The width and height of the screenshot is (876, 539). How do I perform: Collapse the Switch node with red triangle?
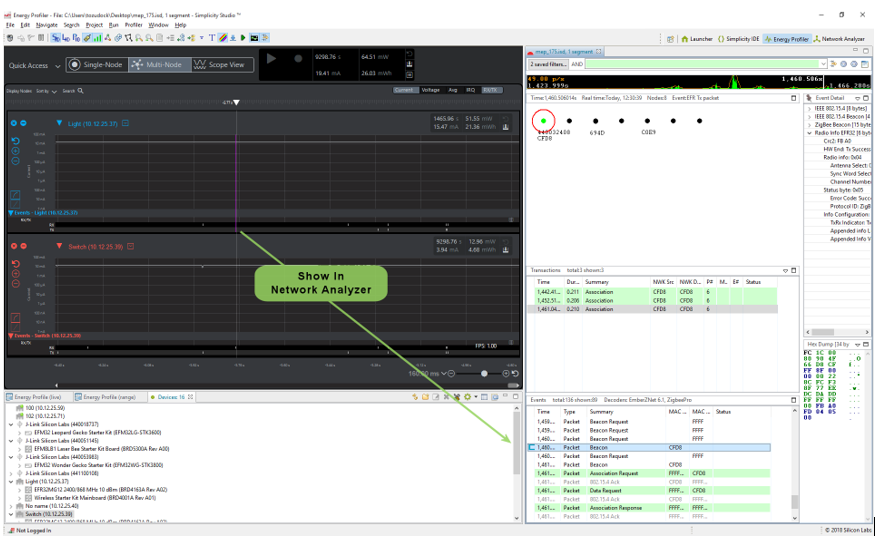(x=59, y=246)
